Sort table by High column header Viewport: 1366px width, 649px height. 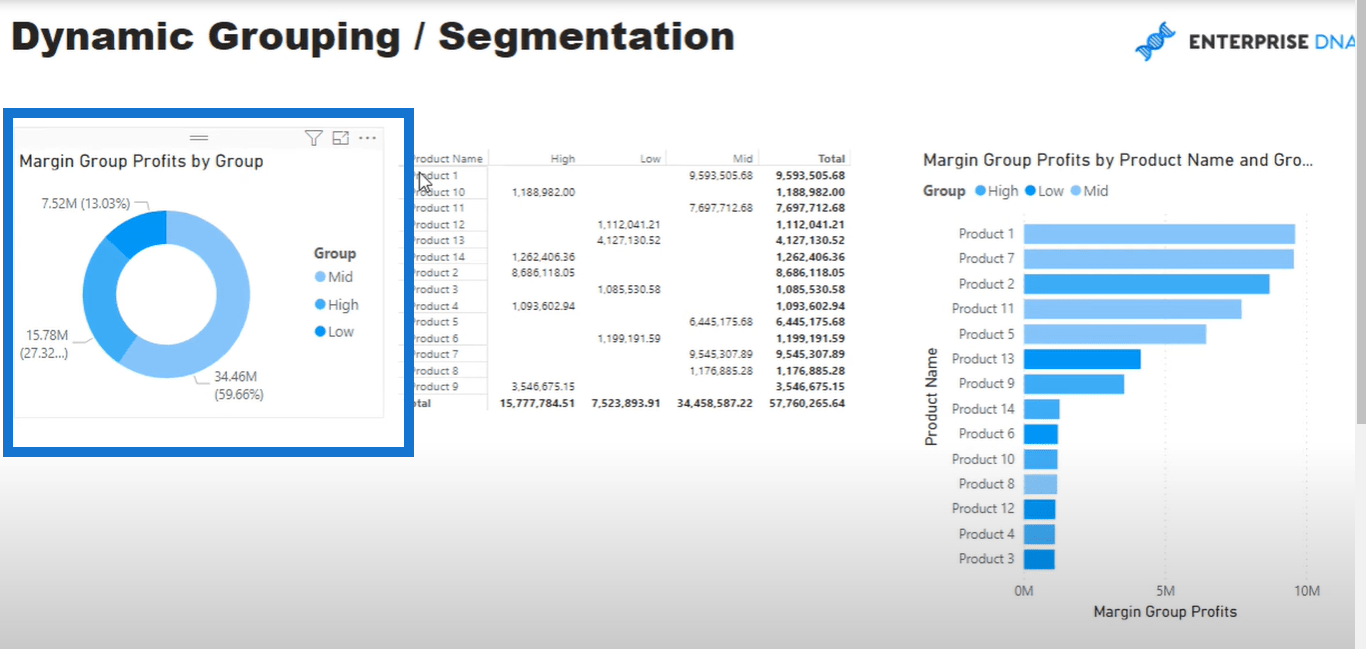[x=563, y=158]
